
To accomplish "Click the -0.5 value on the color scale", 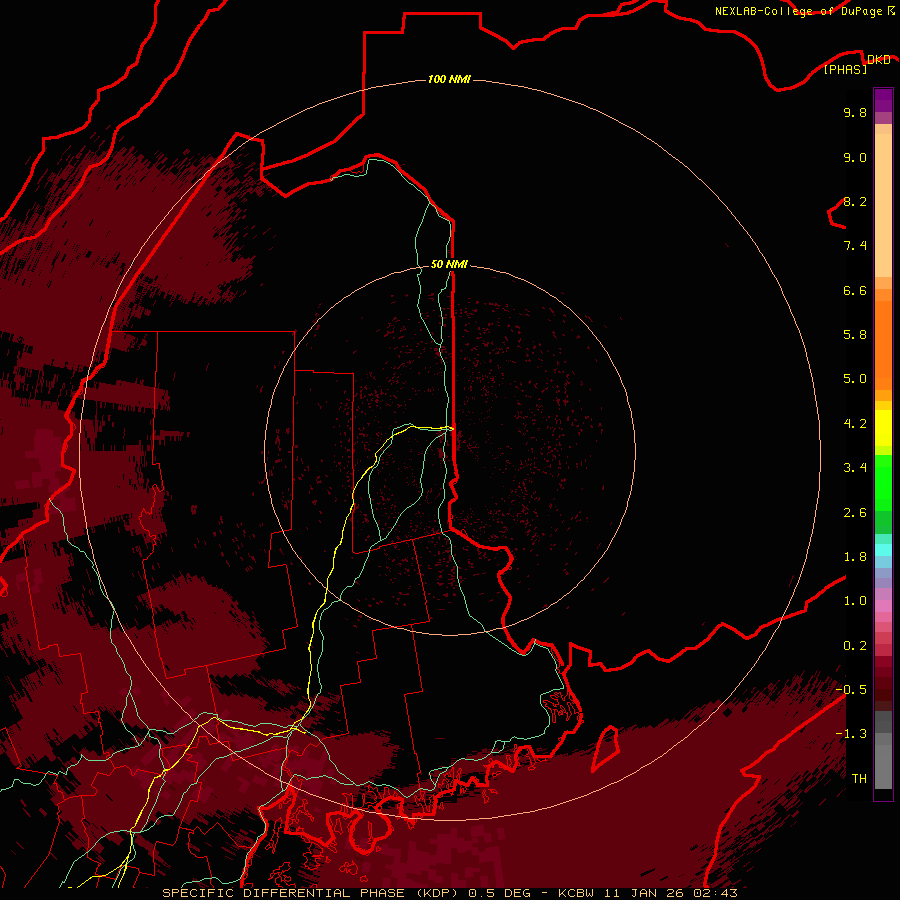I will coord(851,690).
